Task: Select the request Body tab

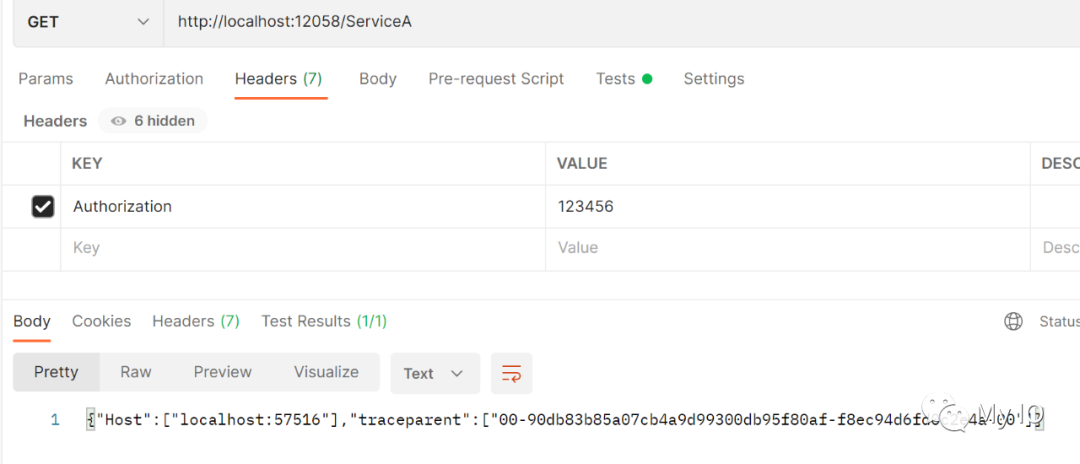Action: pos(377,79)
